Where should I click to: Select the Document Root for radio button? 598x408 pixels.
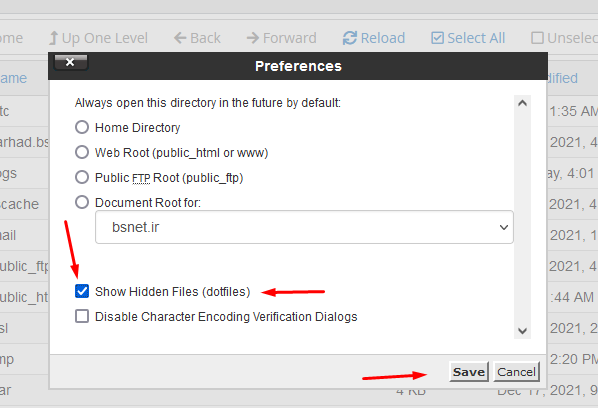(x=82, y=202)
